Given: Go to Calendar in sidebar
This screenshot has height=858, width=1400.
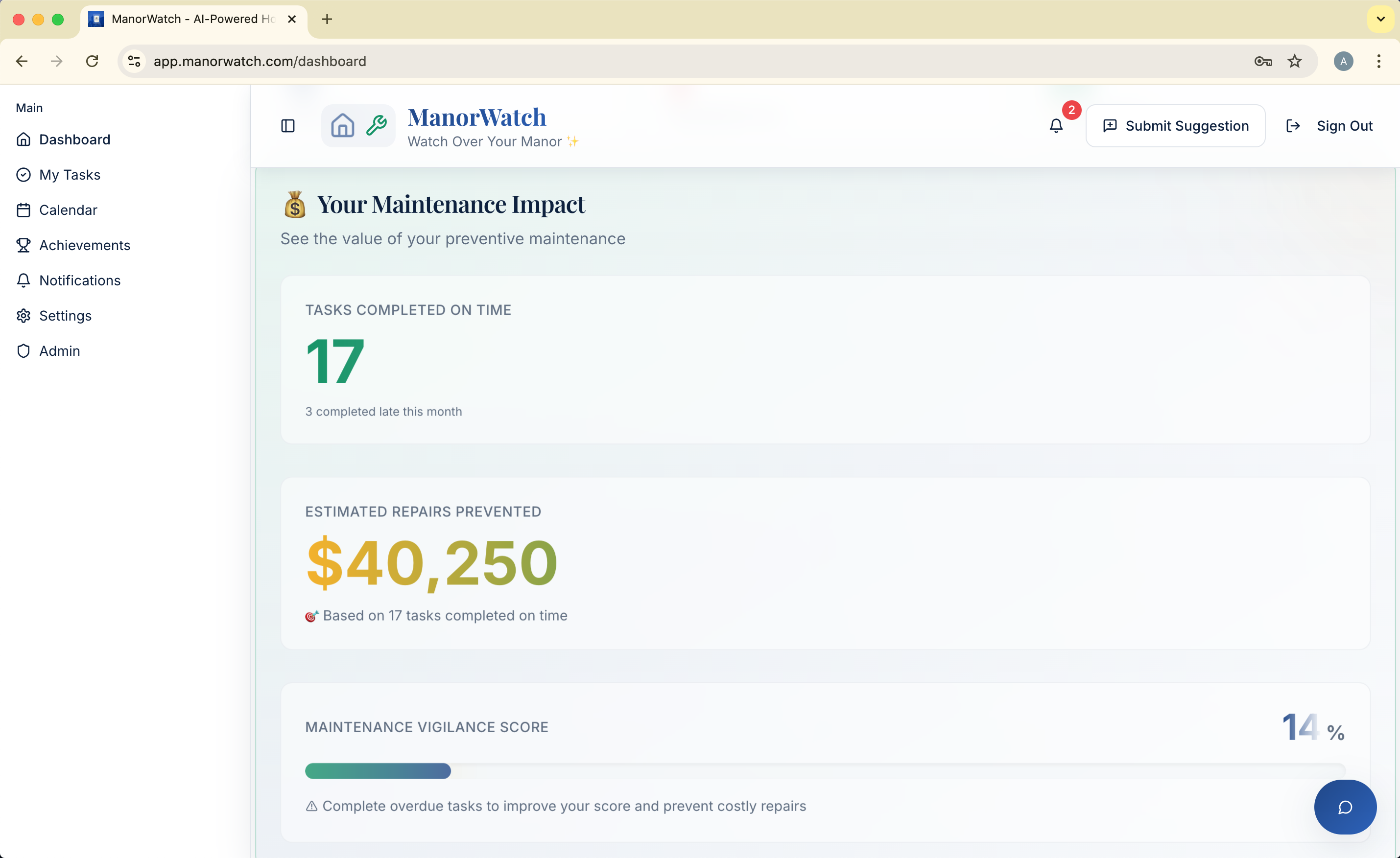Looking at the screenshot, I should [x=68, y=210].
